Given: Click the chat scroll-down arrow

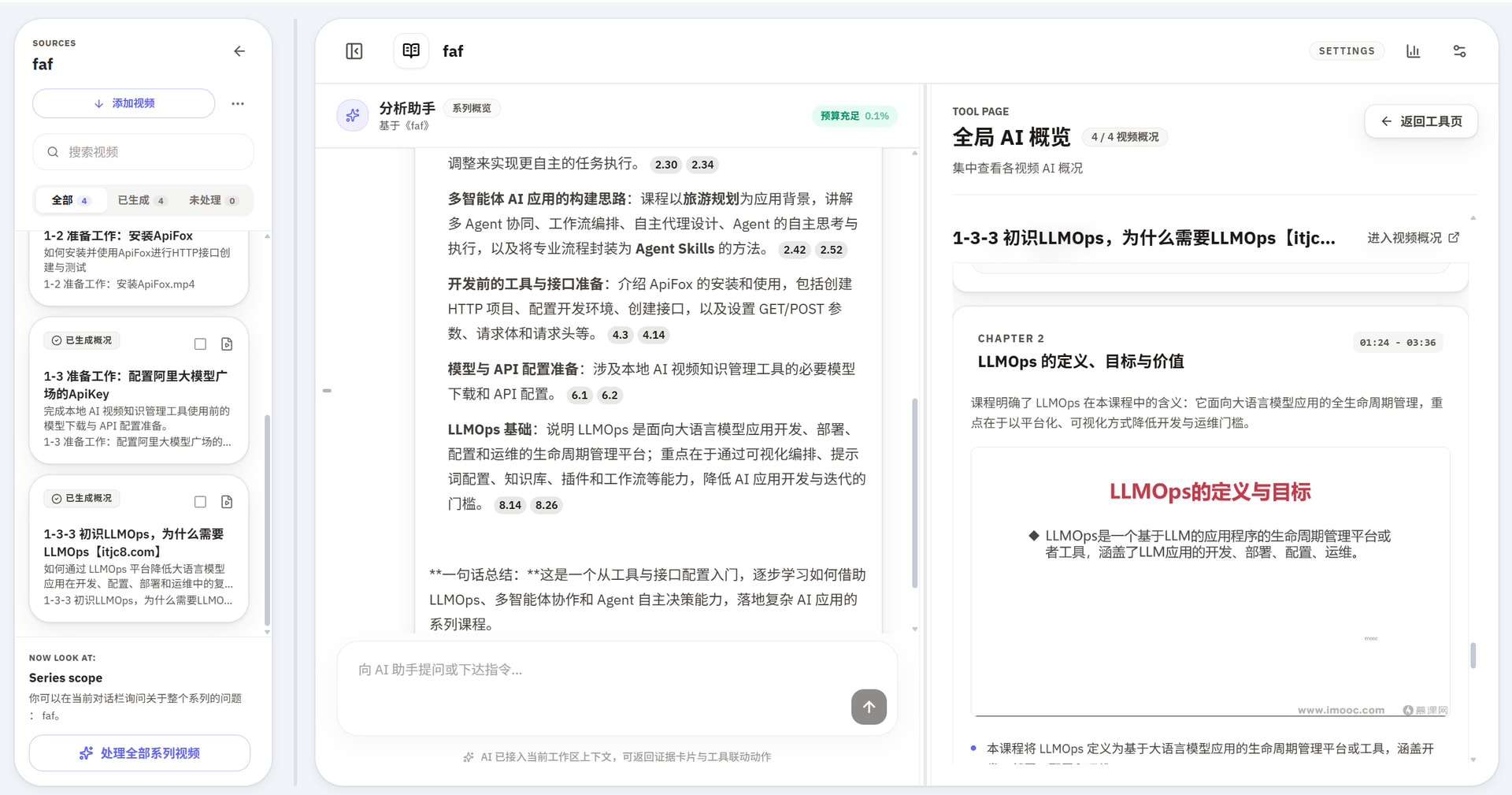Looking at the screenshot, I should pos(914,629).
